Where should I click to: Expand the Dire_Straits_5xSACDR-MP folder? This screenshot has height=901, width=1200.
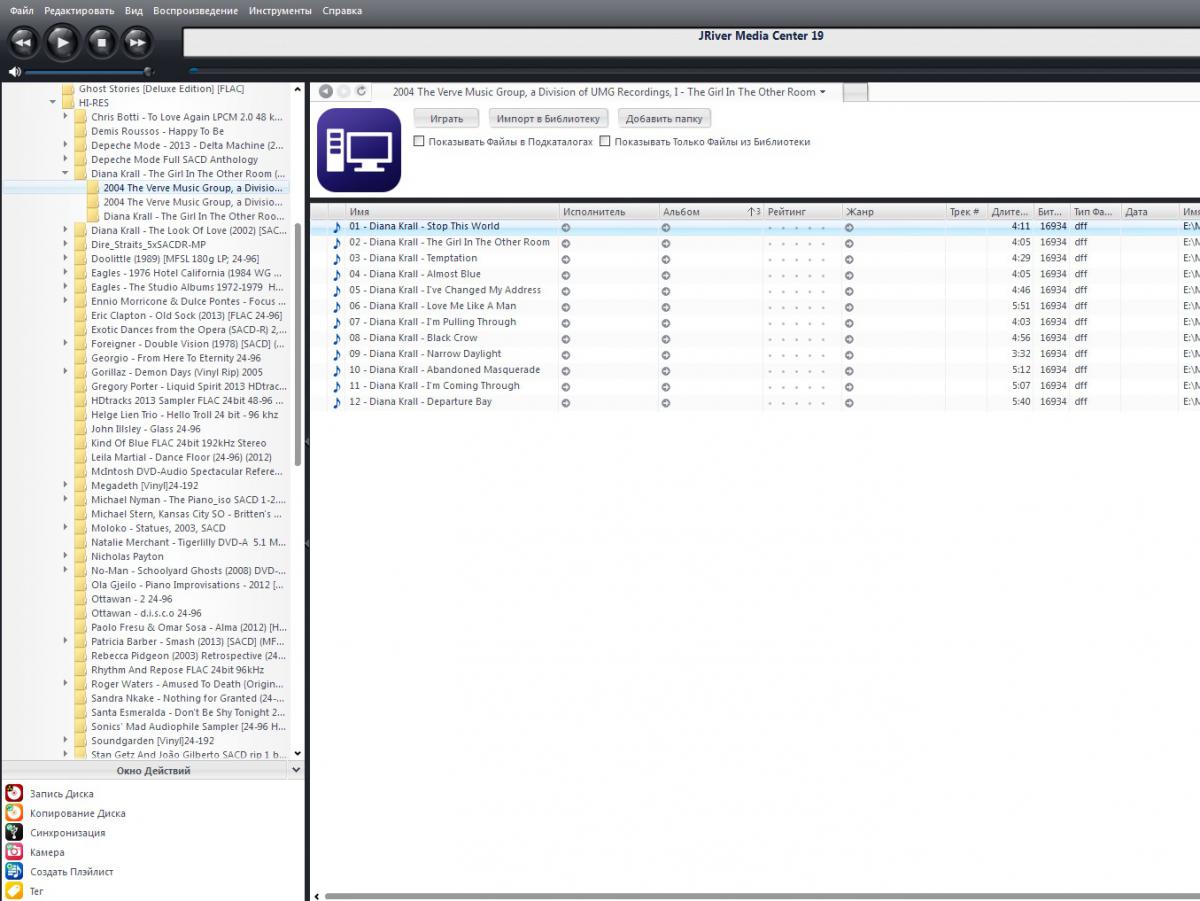(66, 244)
